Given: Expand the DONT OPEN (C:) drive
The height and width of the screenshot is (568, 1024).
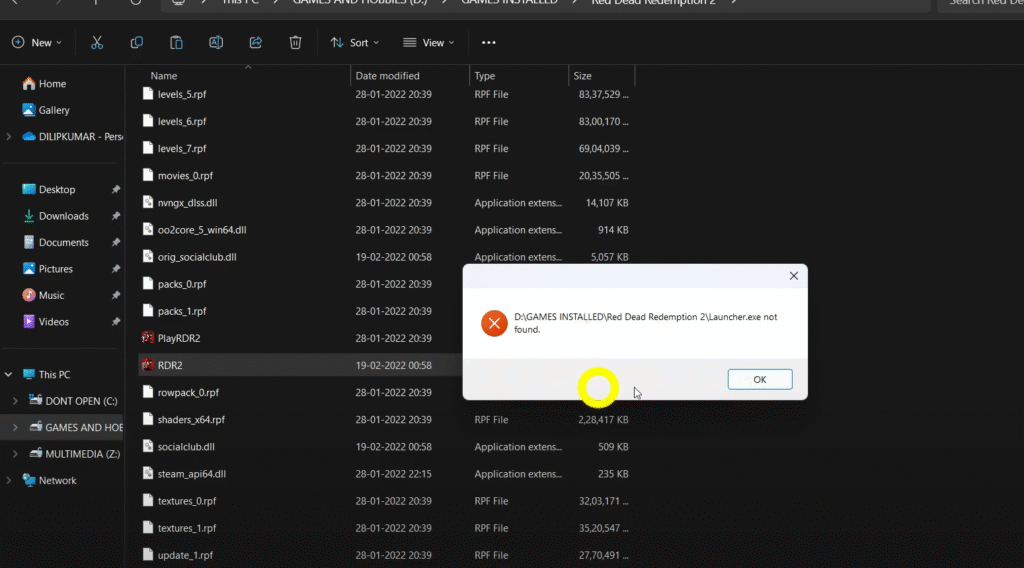Looking at the screenshot, I should point(15,401).
